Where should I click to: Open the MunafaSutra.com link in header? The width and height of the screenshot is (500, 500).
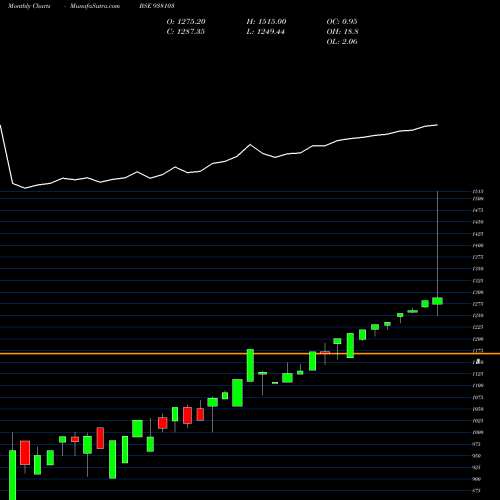pos(95,6)
